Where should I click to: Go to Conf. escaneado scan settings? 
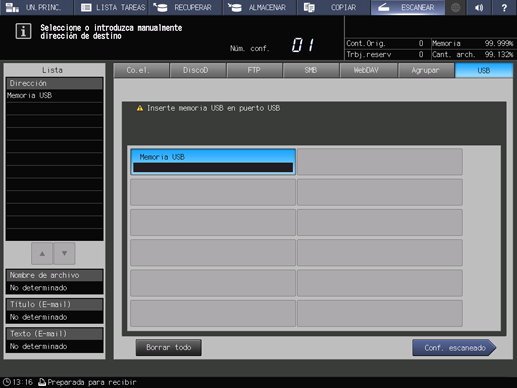[454, 348]
